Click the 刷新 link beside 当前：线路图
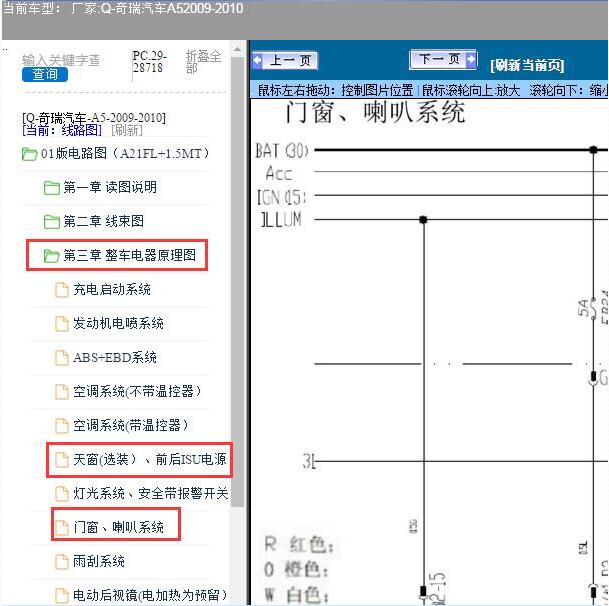This screenshot has width=609, height=606. pos(127,130)
